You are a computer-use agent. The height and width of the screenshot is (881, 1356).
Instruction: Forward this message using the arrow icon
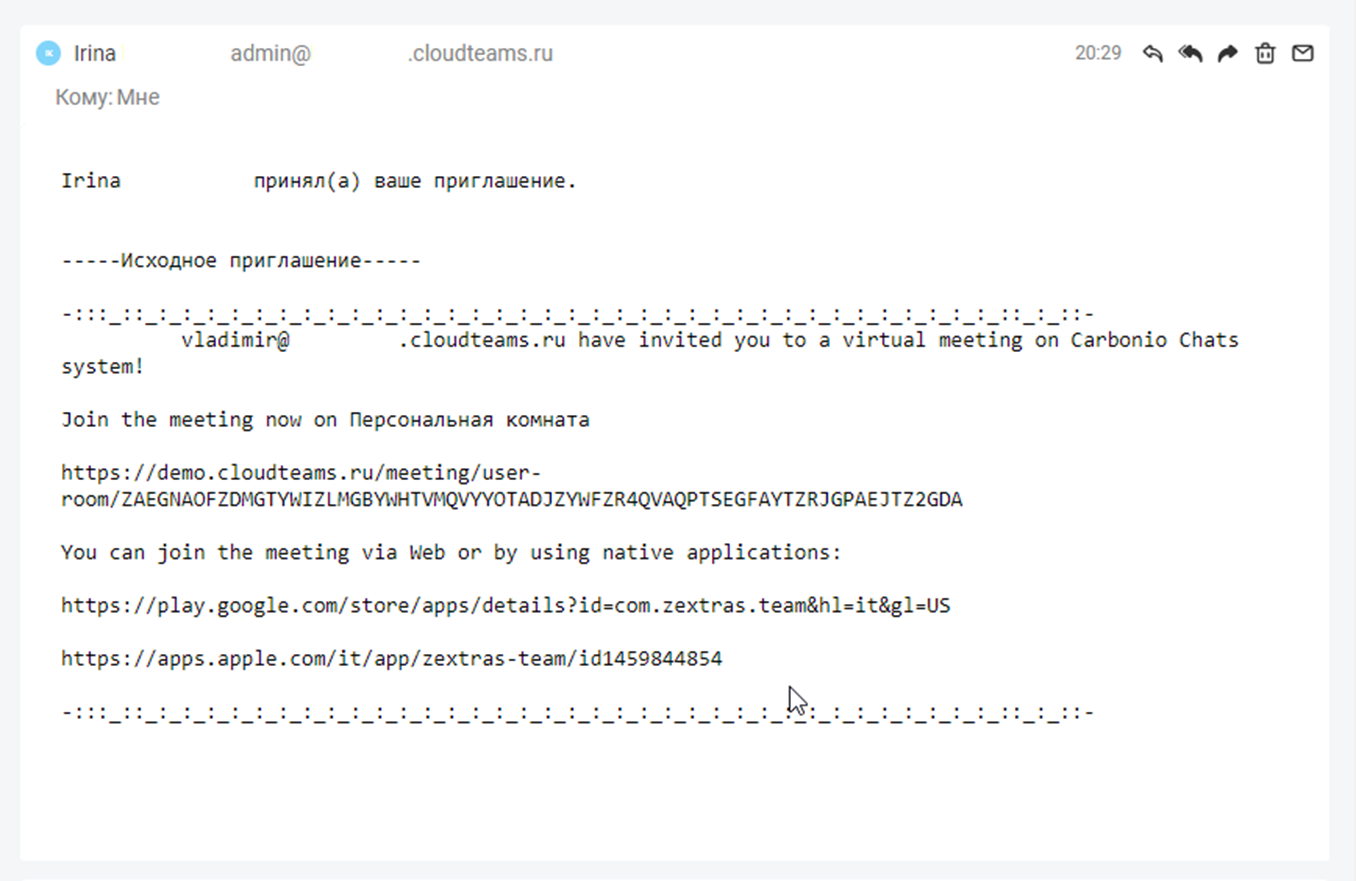[1227, 53]
